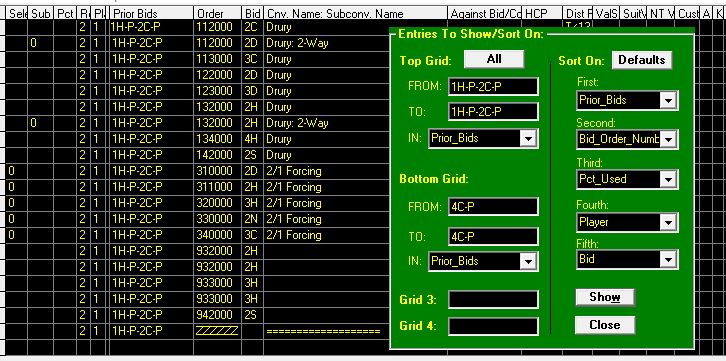Viewport: 726px width, 361px height.
Task: Select order cell 113000
Action: (218, 59)
